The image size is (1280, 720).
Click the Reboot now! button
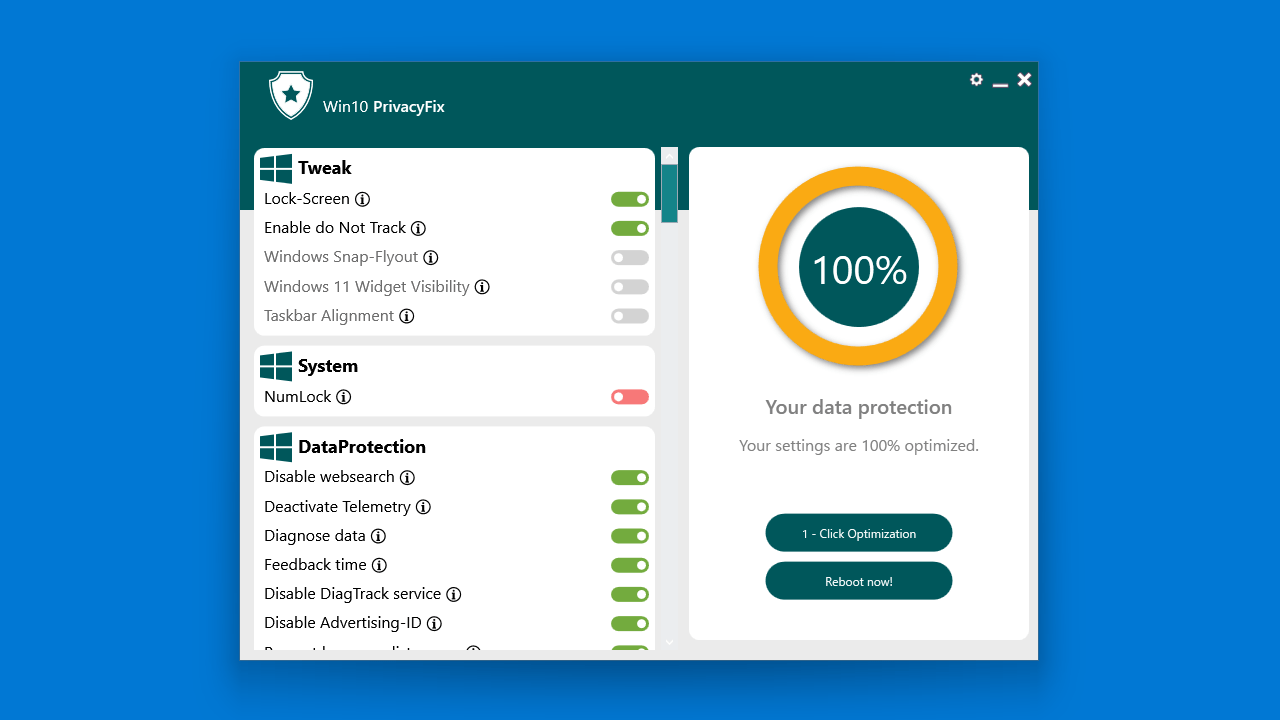(x=859, y=581)
